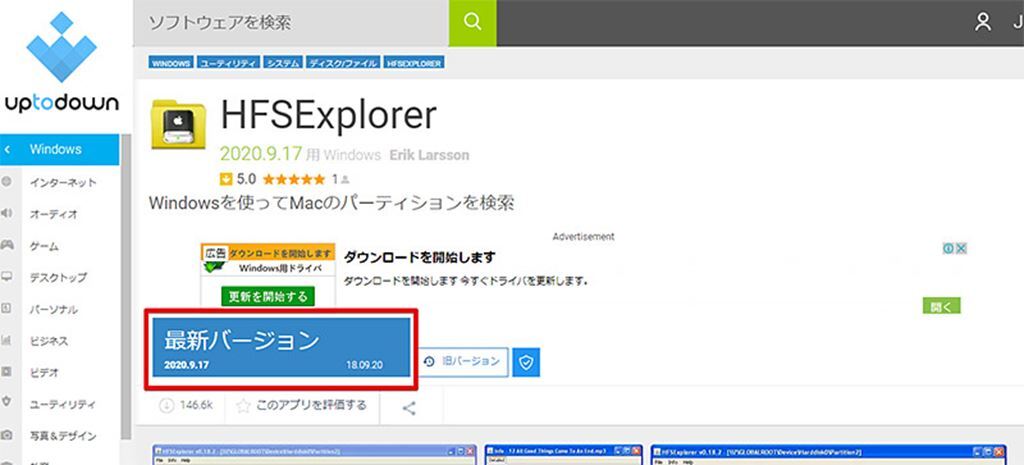Screen dimensions: 1024x465
Task: Click the Uptodown logo
Action: click(x=61, y=63)
